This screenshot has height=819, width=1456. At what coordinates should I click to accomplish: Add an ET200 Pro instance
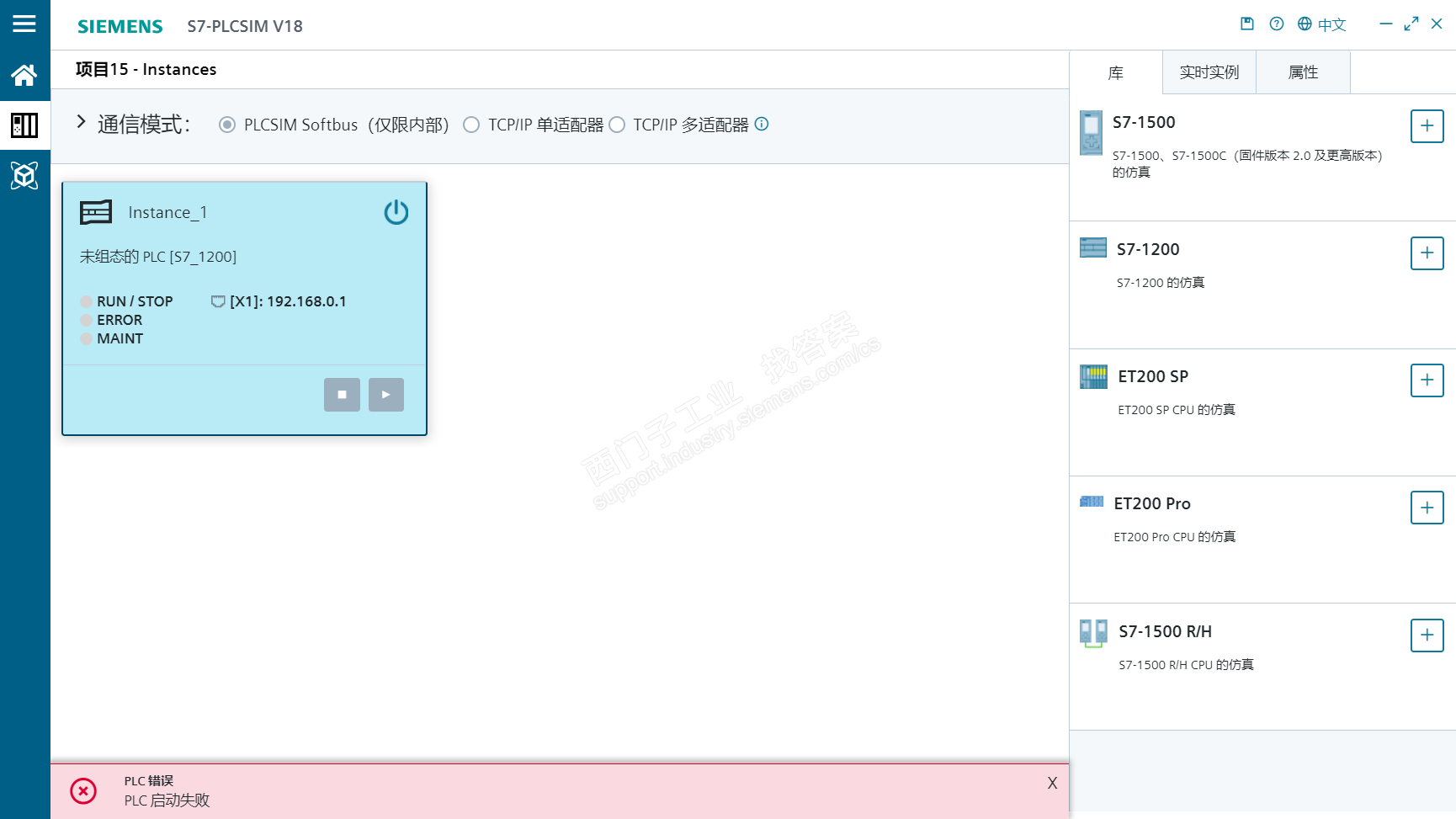[x=1427, y=508]
